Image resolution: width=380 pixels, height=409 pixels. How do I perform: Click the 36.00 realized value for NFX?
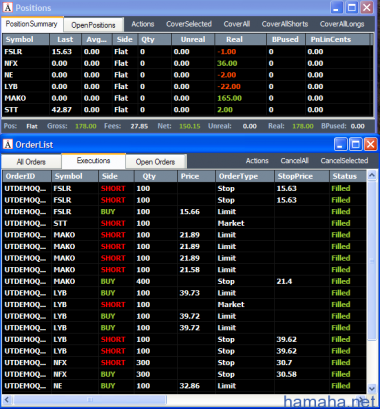227,63
